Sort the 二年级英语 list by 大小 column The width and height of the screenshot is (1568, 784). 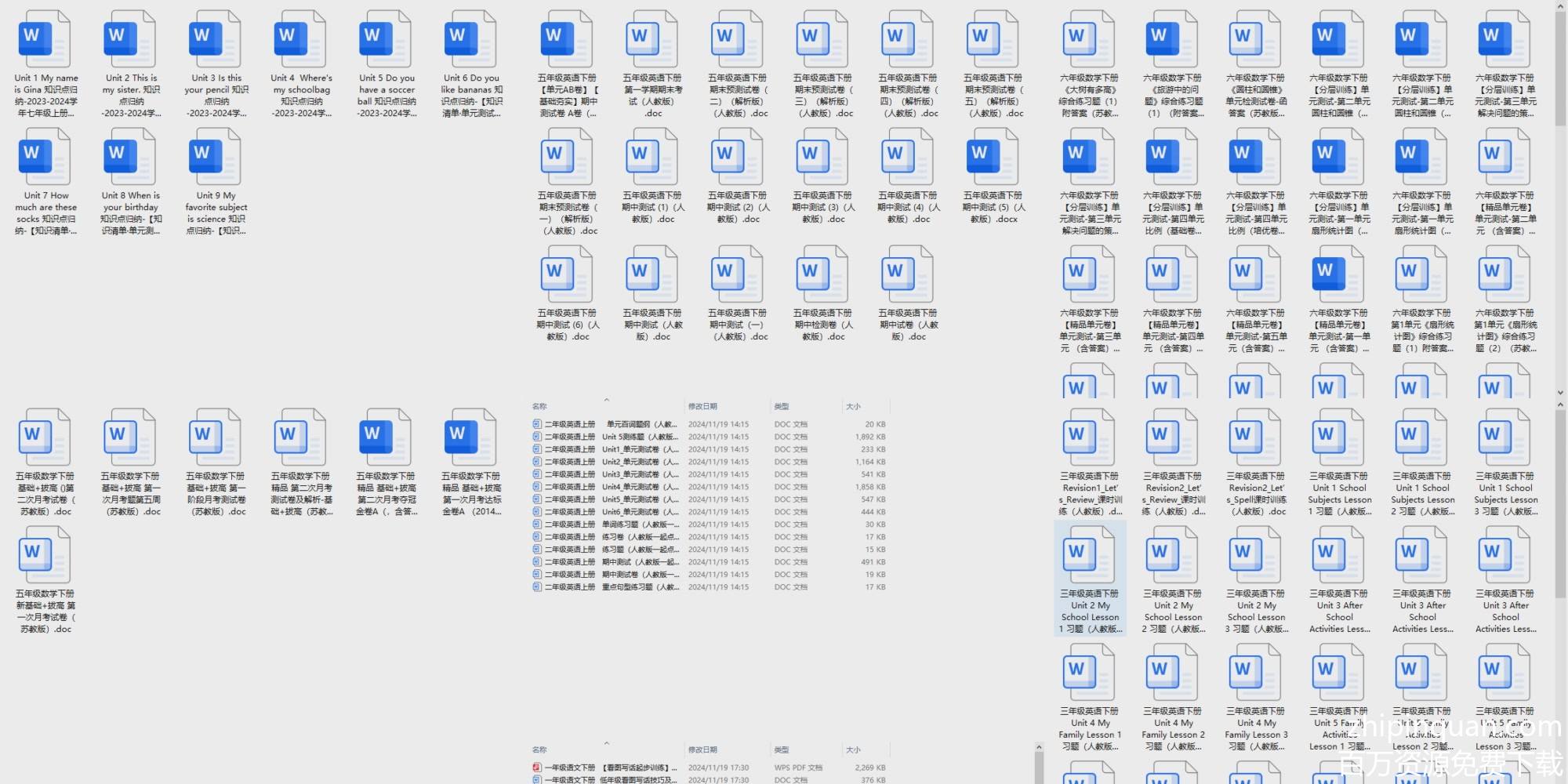pos(853,407)
